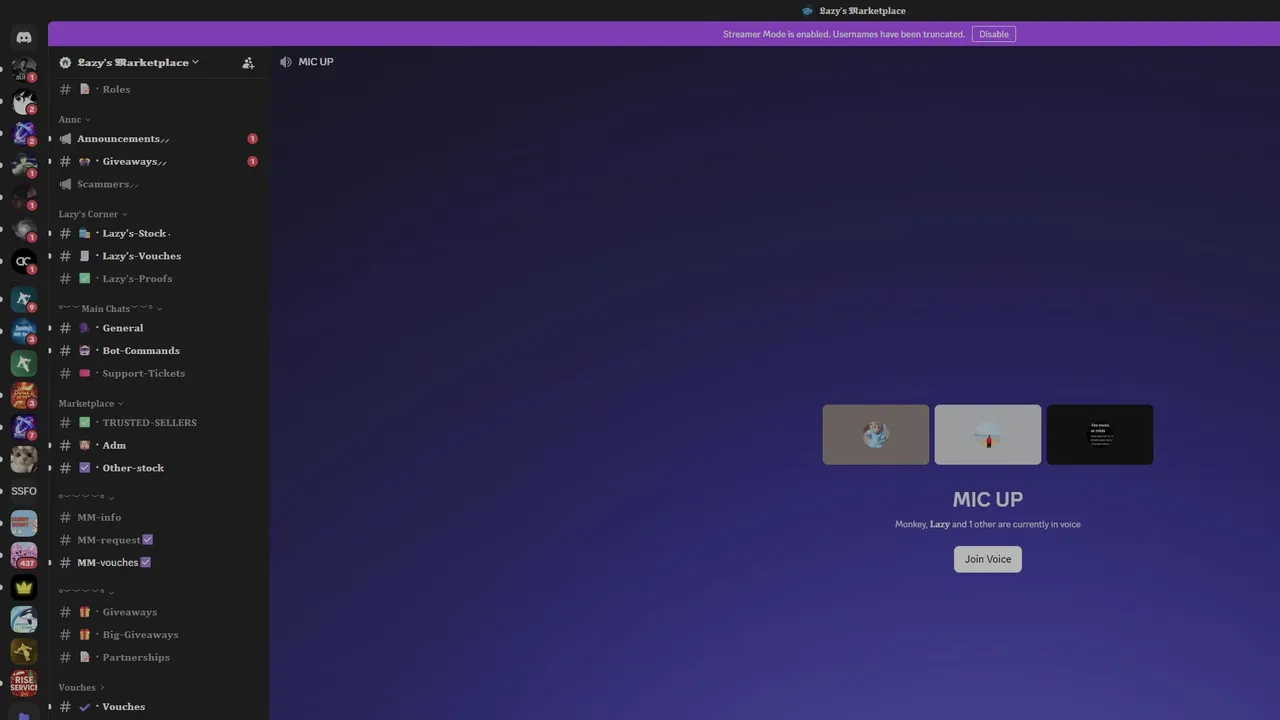Click the speaker icon beside MIC UP header

click(x=286, y=62)
